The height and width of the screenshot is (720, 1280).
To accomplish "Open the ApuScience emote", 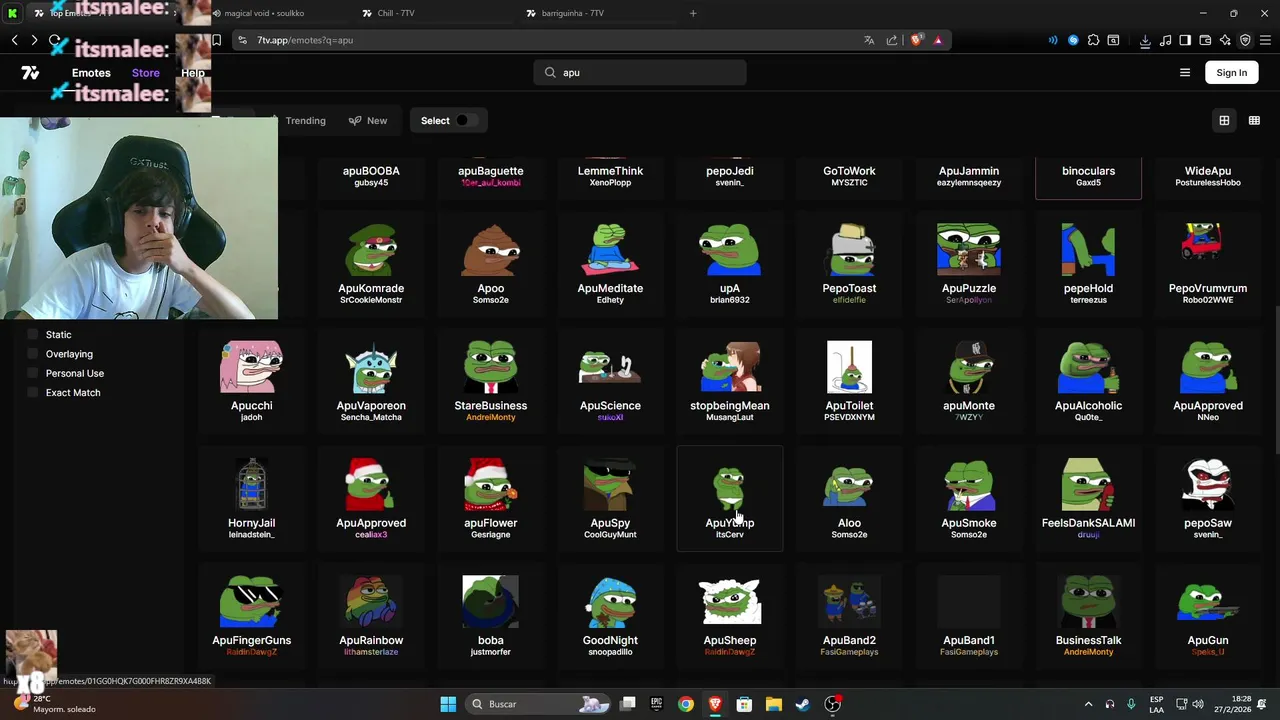I will 610,380.
